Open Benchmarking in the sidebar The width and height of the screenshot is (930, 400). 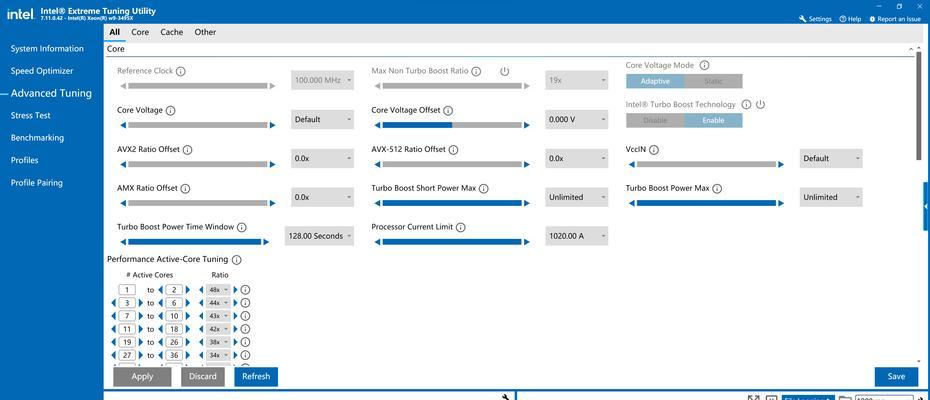pos(37,138)
